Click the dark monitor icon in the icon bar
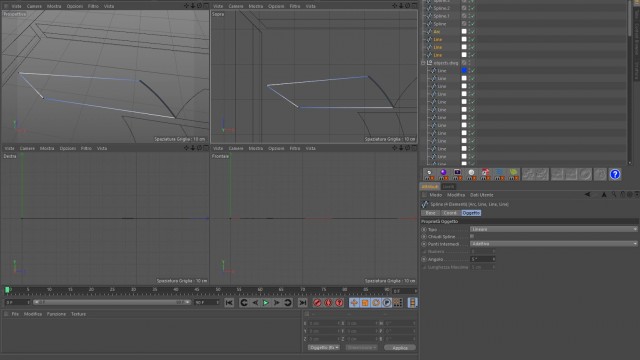Viewport: 640px width, 360px height. [457, 174]
